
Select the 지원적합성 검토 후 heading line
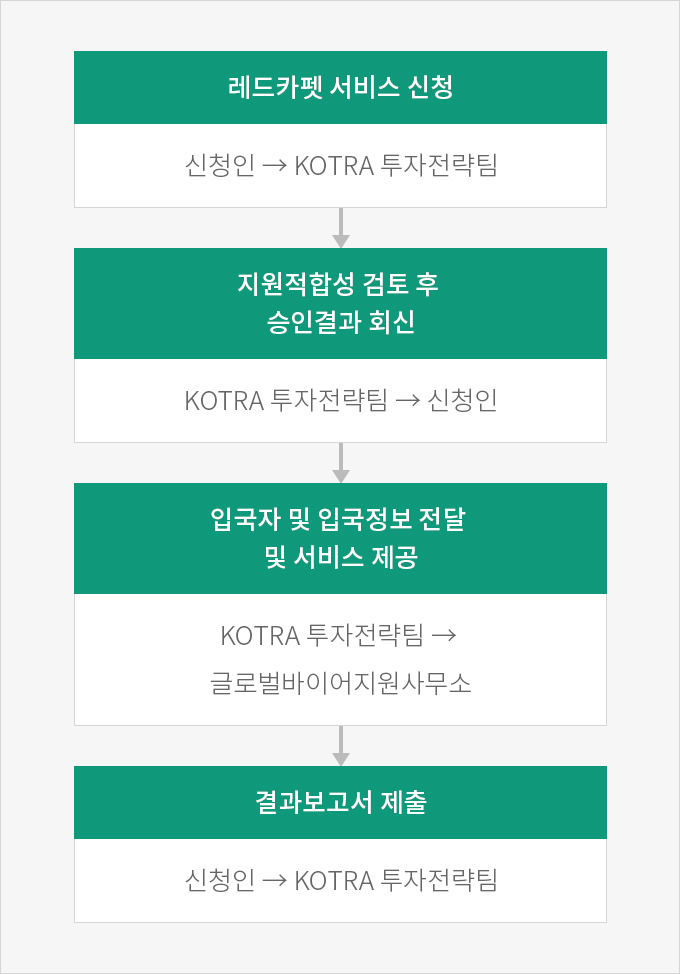pos(338,284)
